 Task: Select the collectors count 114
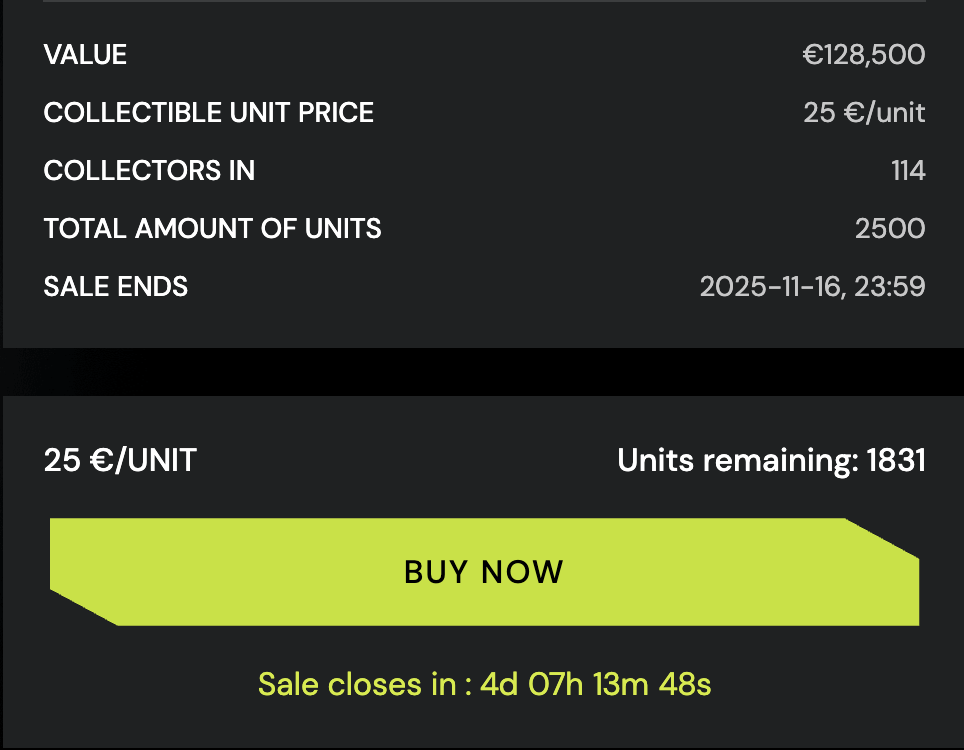[908, 171]
